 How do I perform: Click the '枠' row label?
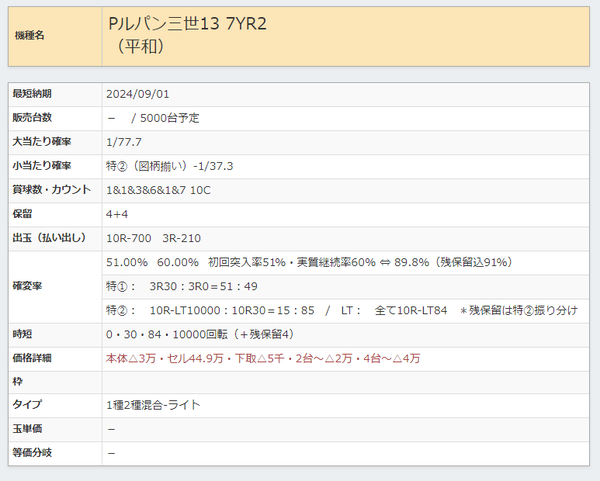(18, 382)
